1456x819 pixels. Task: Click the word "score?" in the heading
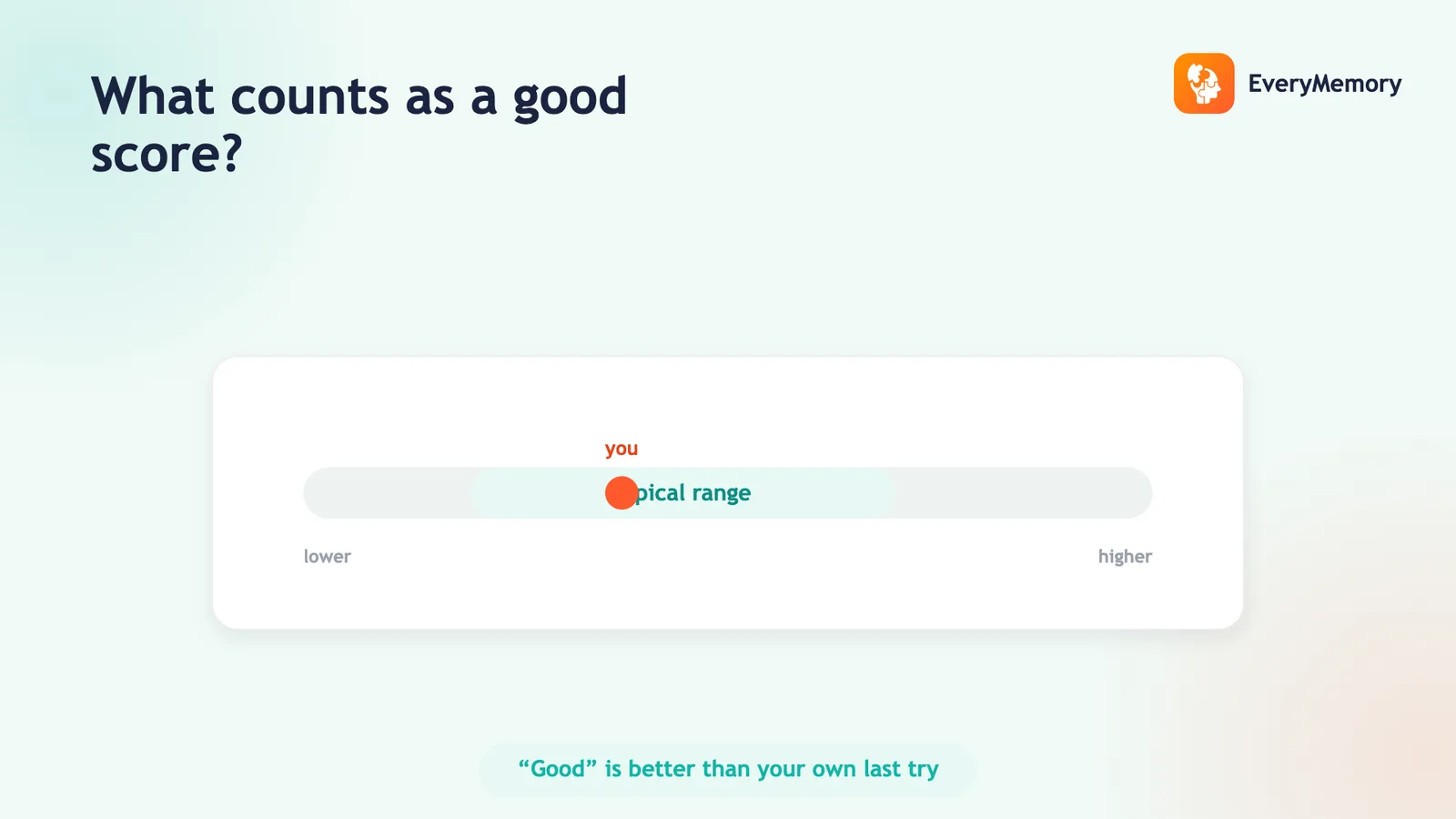point(167,153)
